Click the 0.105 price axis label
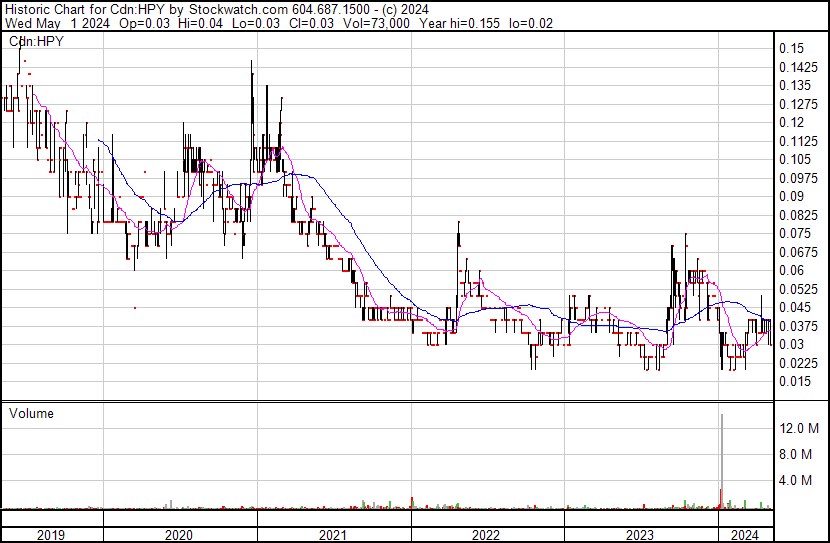The width and height of the screenshot is (830, 543). 795,159
